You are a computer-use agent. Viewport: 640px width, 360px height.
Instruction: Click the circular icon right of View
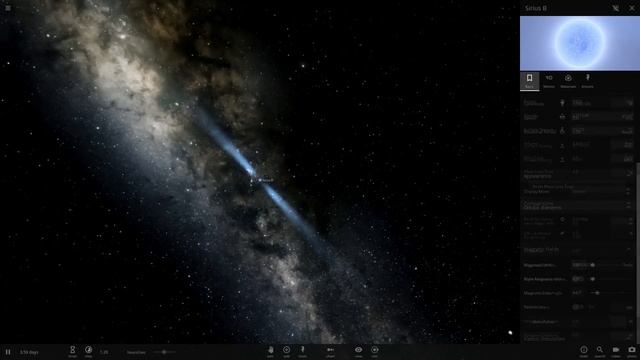(x=374, y=351)
